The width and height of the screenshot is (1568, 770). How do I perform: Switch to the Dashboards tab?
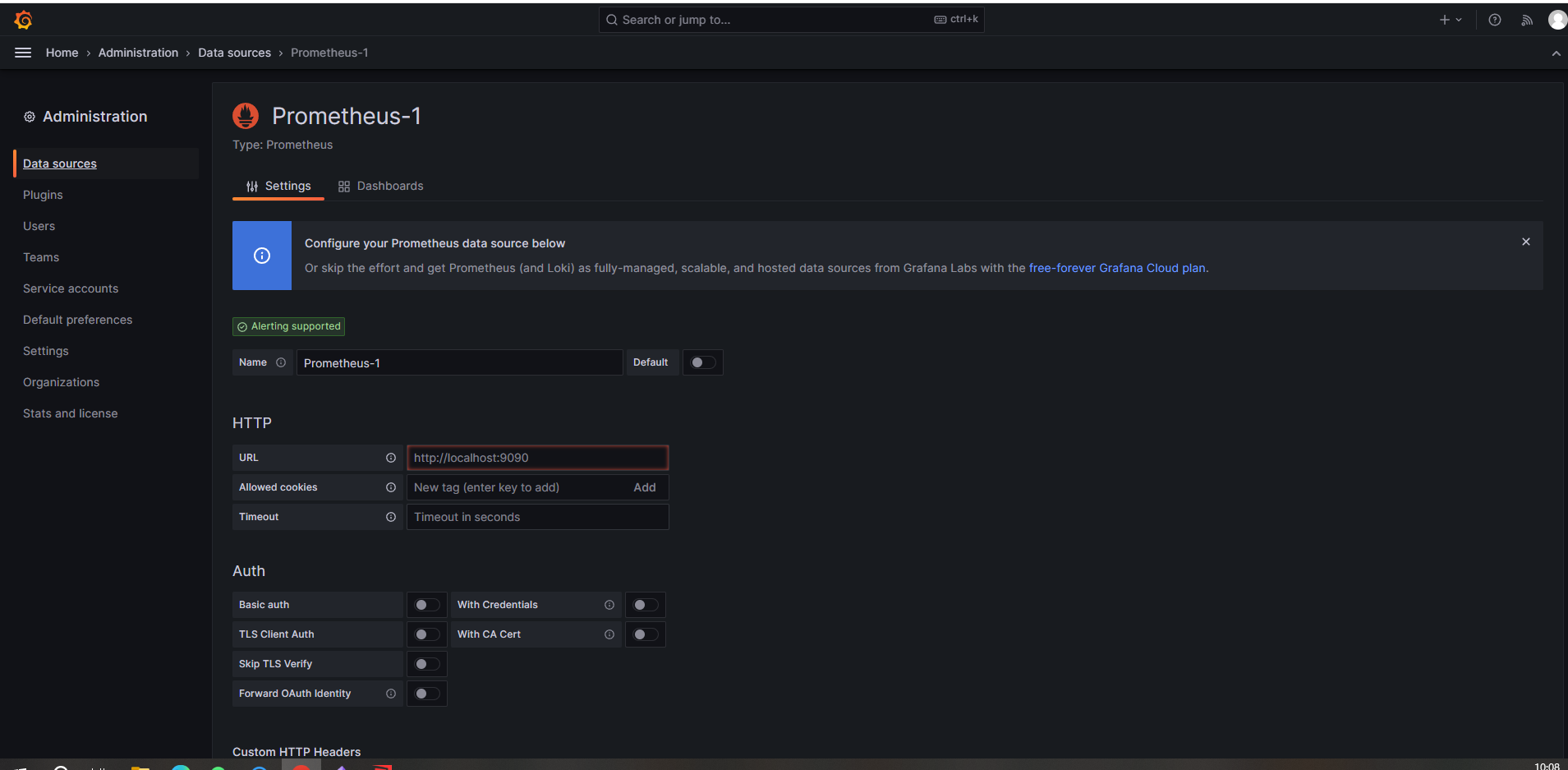[x=380, y=187]
